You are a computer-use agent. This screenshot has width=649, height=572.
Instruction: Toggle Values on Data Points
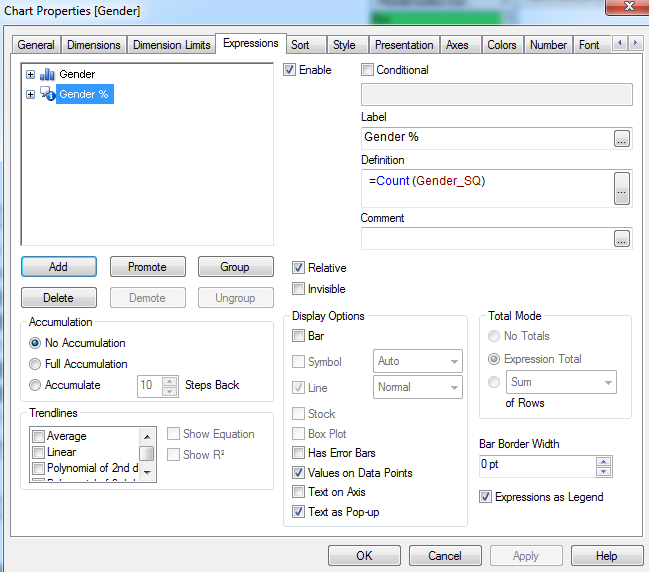point(298,473)
